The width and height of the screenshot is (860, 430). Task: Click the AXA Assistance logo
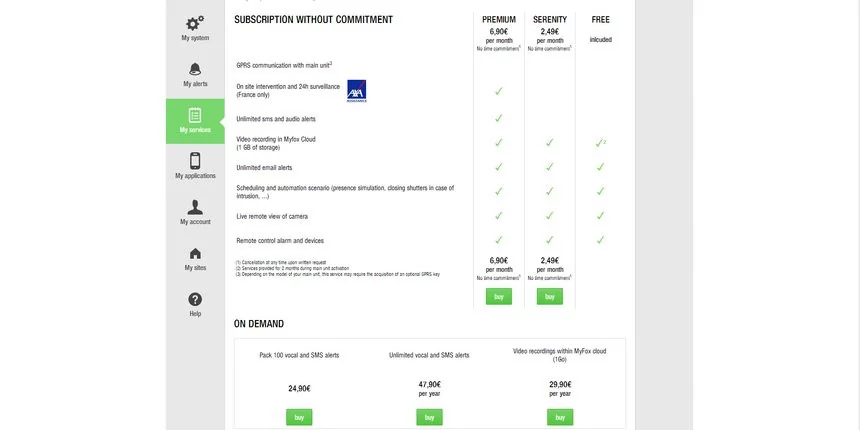(357, 91)
